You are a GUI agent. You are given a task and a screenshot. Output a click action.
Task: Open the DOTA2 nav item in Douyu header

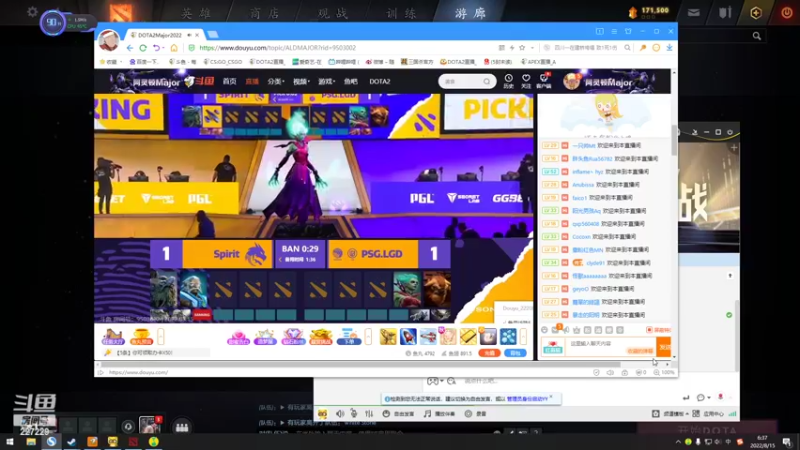point(380,82)
